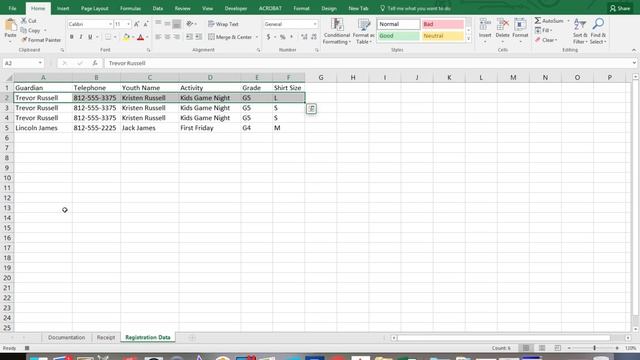Viewport: 640px width, 360px height.
Task: Decrease indent icon
Action: coord(189,37)
